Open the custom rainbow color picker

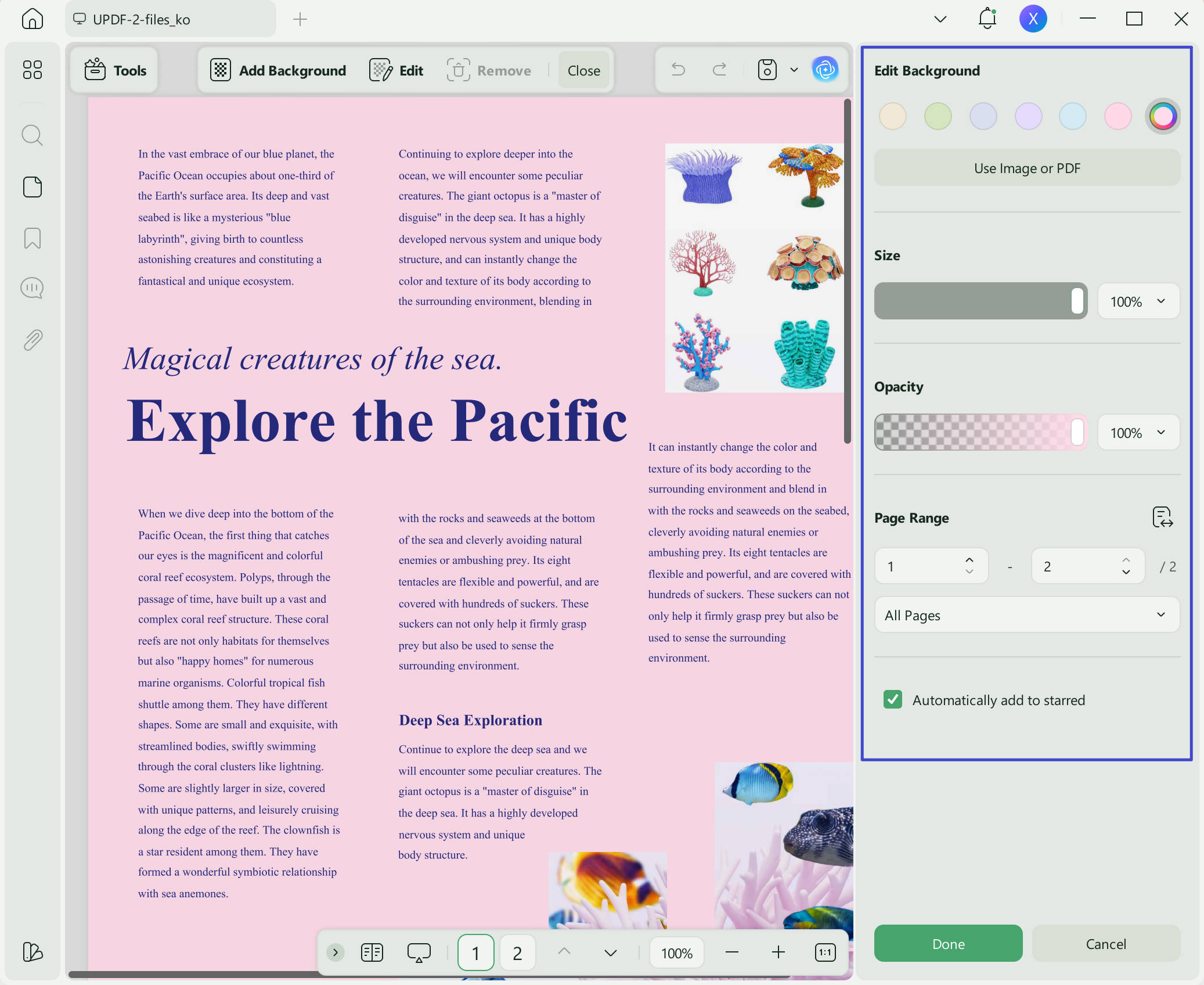(x=1163, y=116)
